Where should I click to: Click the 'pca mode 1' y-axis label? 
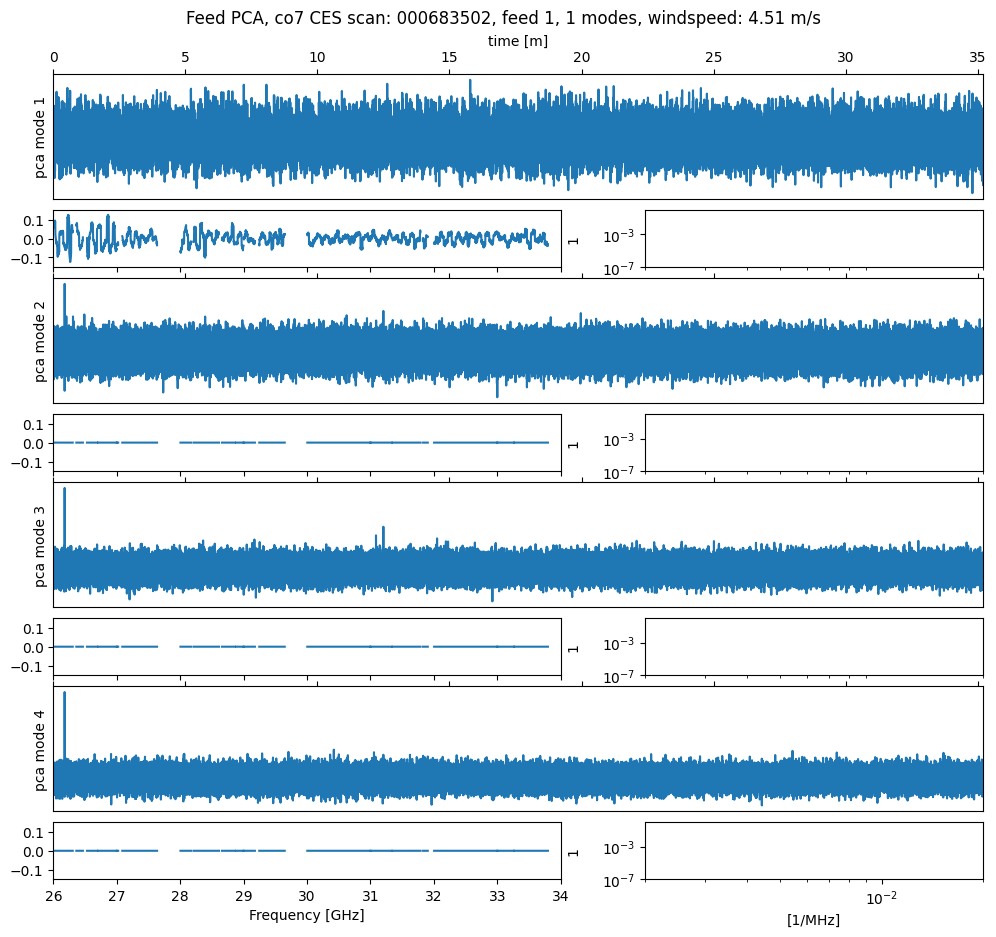click(41, 137)
